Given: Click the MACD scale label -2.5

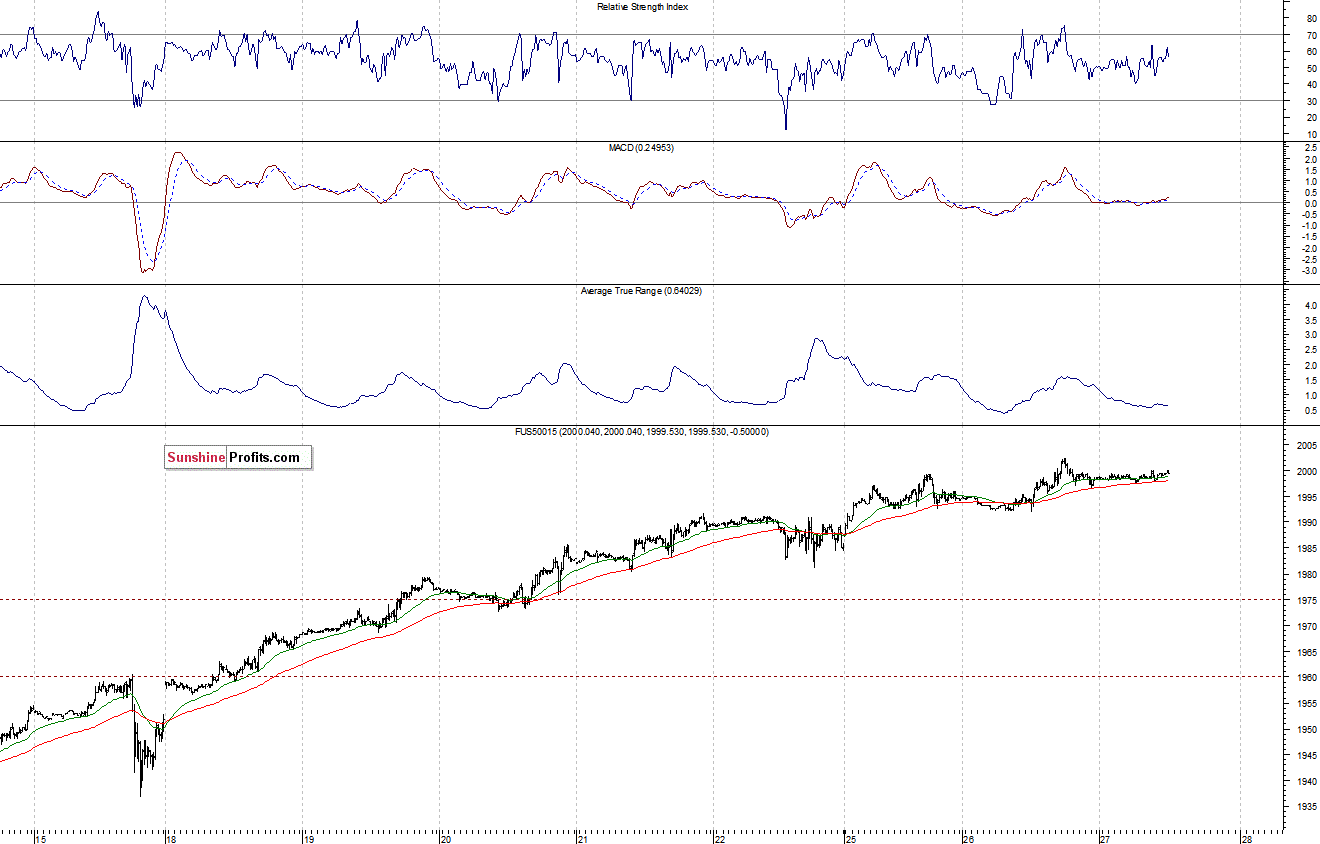Looking at the screenshot, I should 1309,260.
